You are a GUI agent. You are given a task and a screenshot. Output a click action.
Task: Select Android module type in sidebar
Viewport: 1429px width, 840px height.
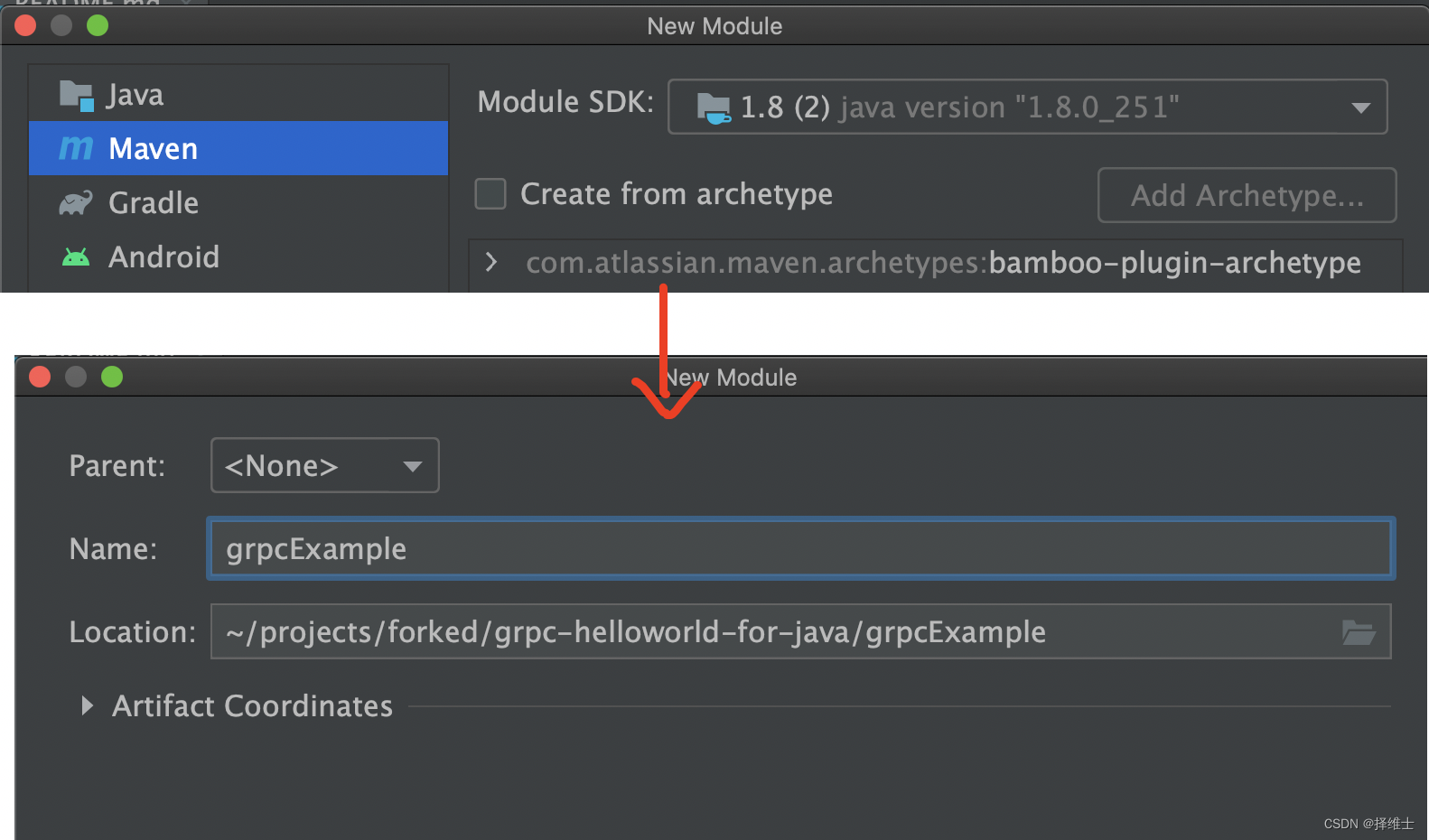tap(238, 257)
